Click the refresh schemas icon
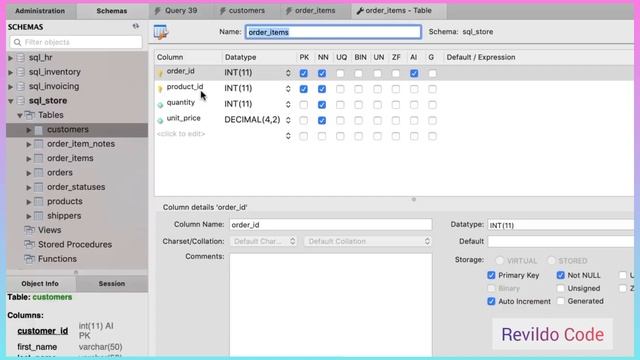640x360 pixels. [136, 27]
